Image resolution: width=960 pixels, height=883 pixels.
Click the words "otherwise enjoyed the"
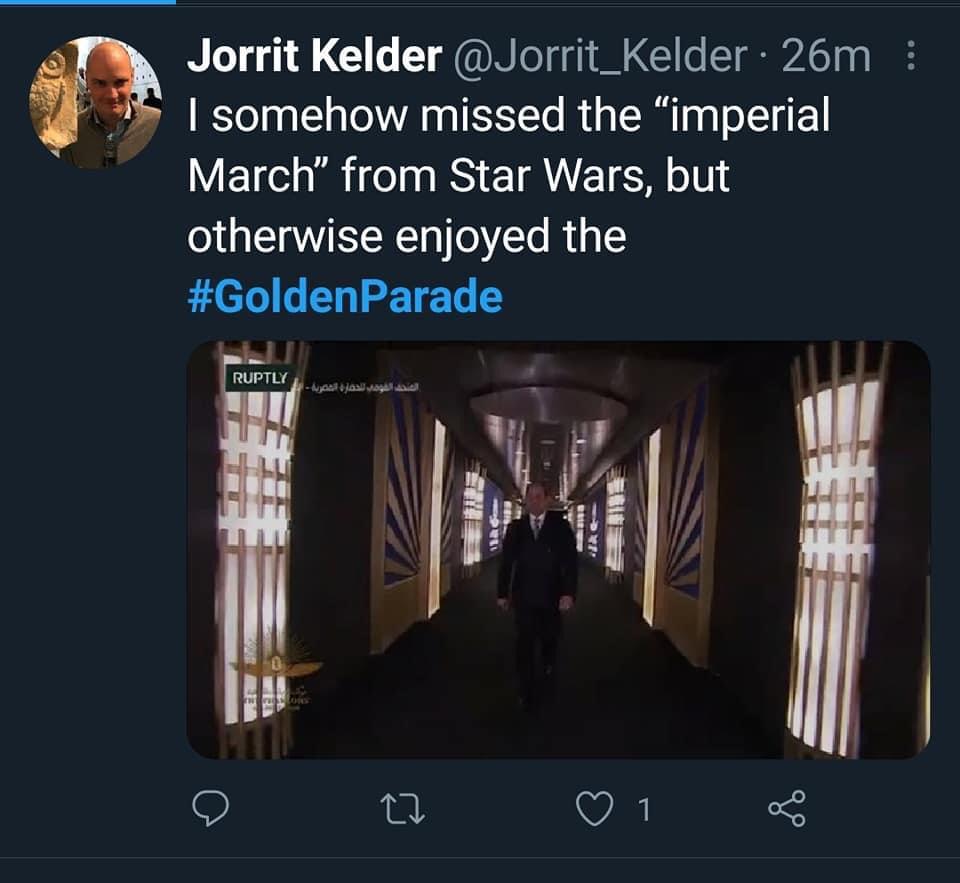(x=406, y=237)
